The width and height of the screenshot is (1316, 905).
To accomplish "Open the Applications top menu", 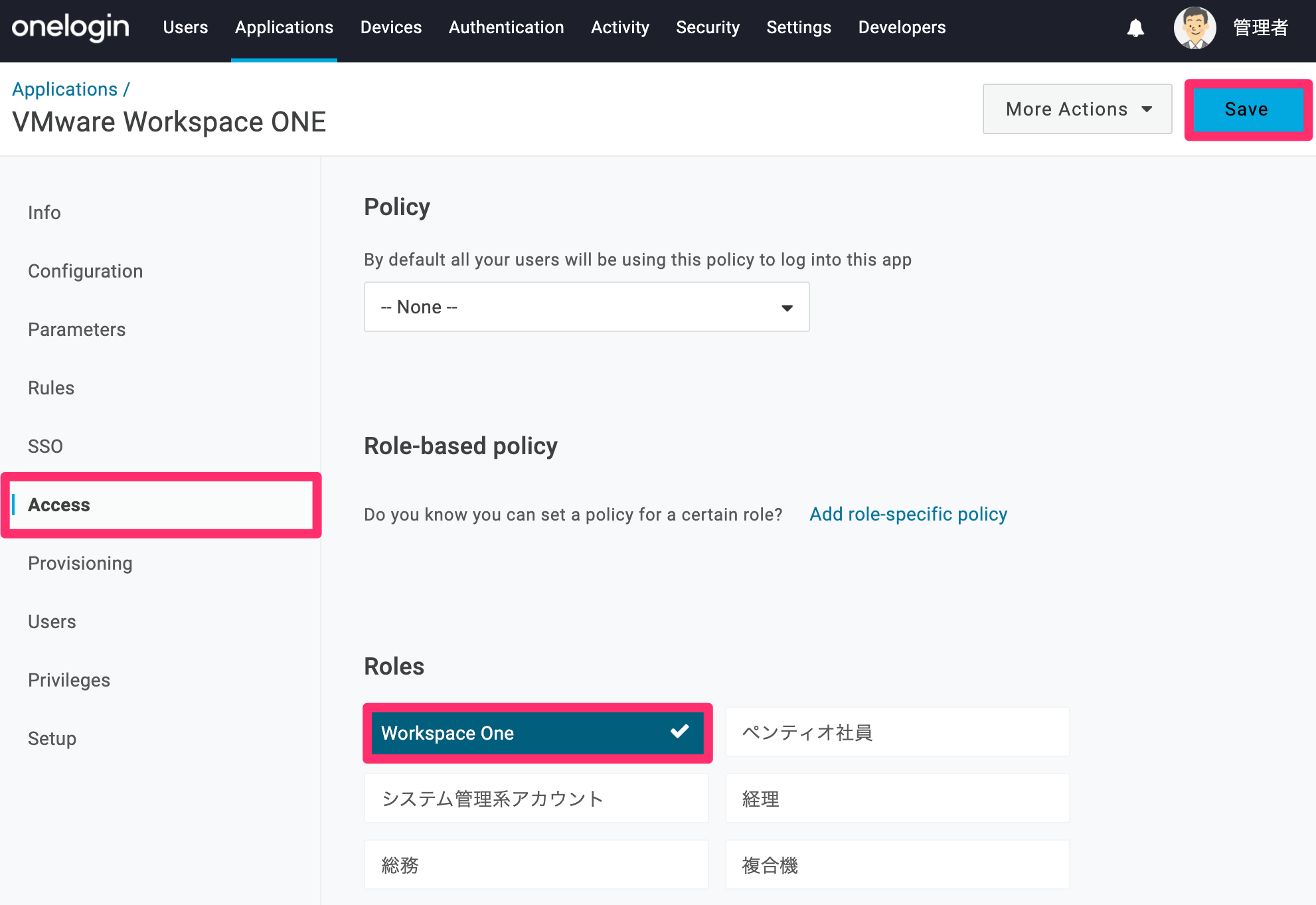I will click(284, 27).
